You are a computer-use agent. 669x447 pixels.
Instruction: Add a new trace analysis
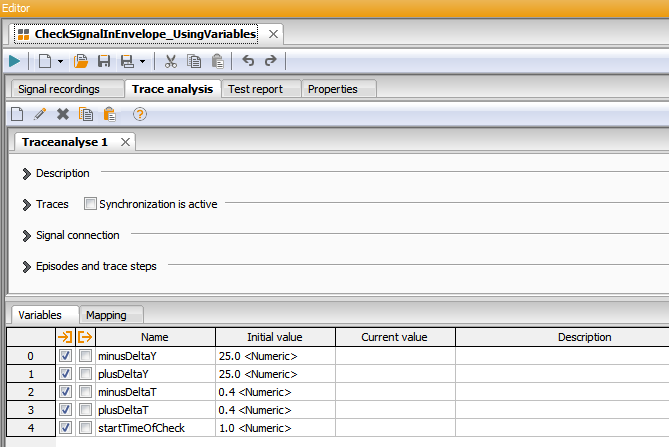[x=17, y=114]
